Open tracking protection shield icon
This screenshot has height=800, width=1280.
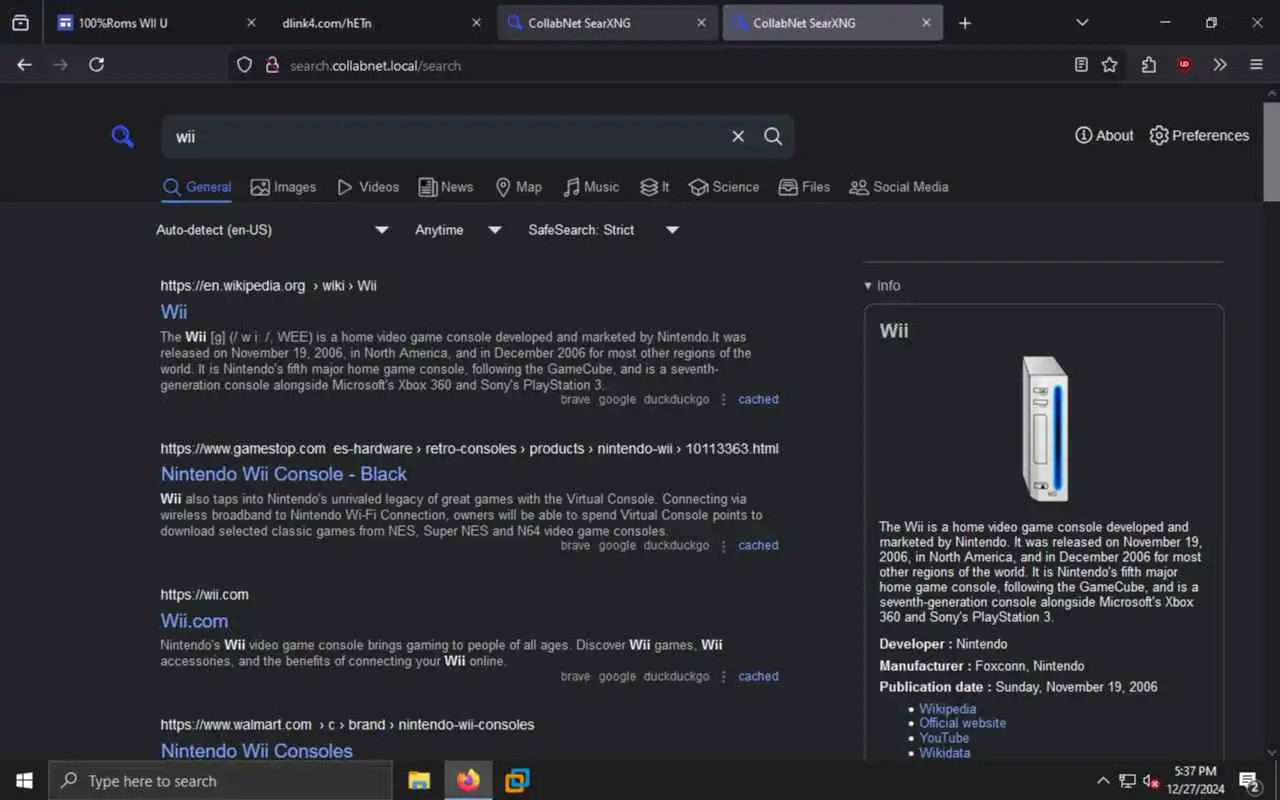[244, 65]
